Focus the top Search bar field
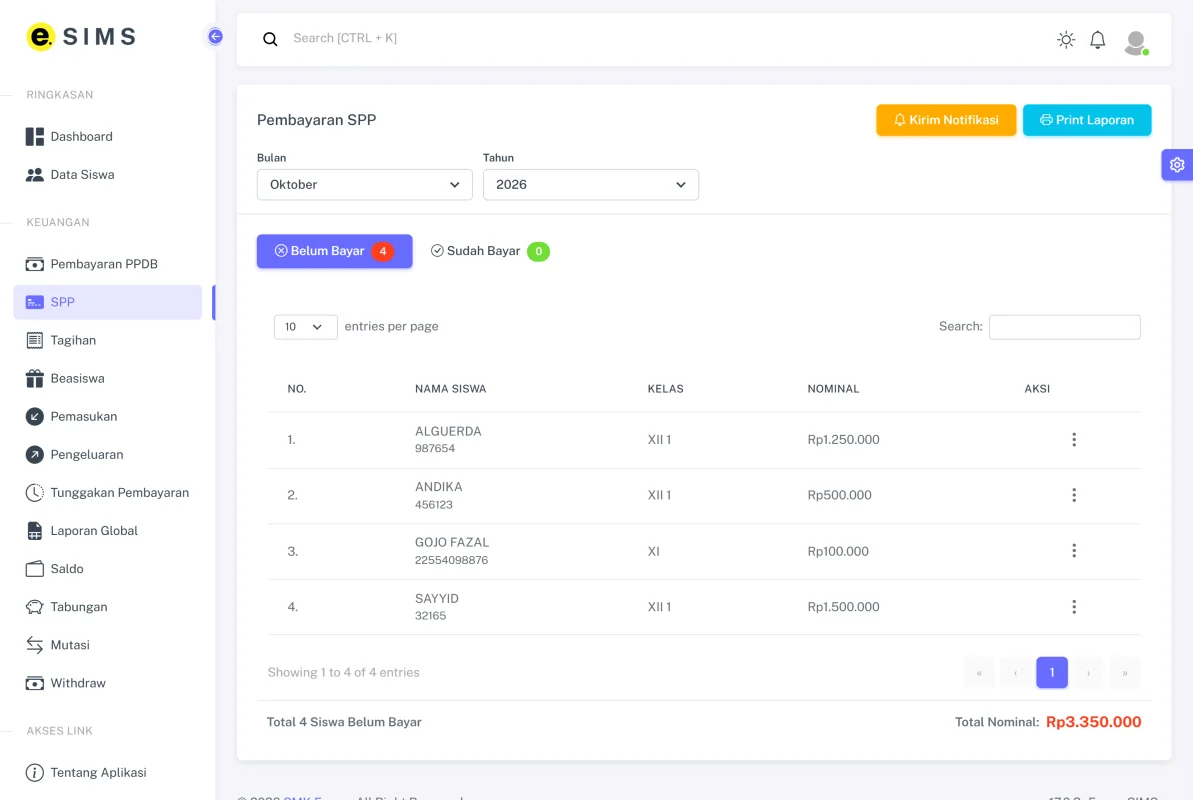Image resolution: width=1193 pixels, height=800 pixels. pos(662,38)
